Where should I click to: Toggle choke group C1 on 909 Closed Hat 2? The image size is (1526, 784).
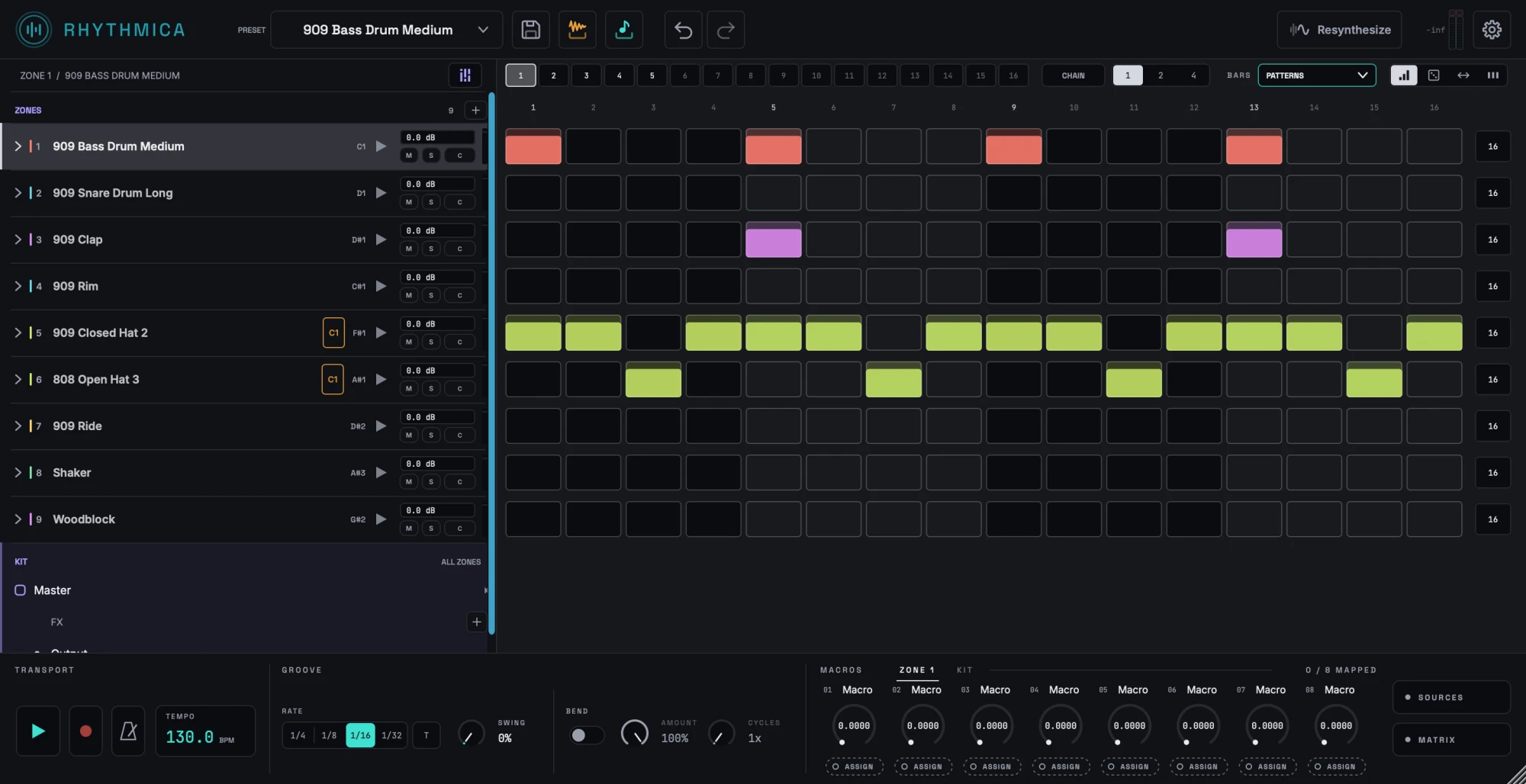[333, 333]
